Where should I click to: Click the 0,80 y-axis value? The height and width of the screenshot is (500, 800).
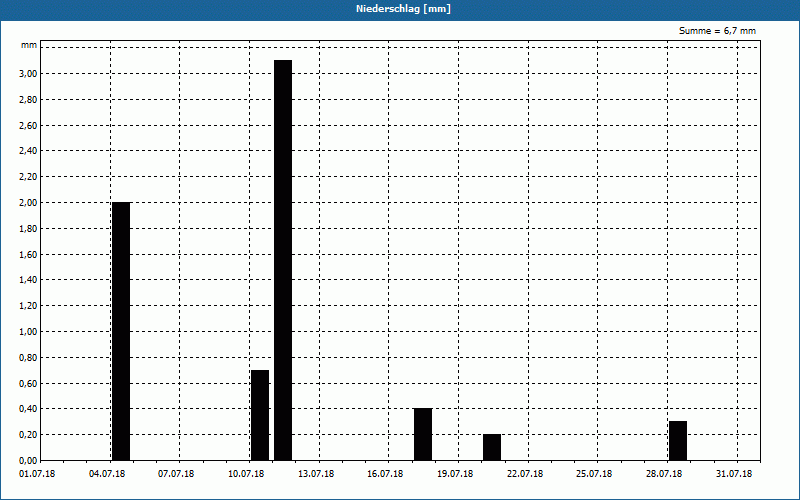29,358
